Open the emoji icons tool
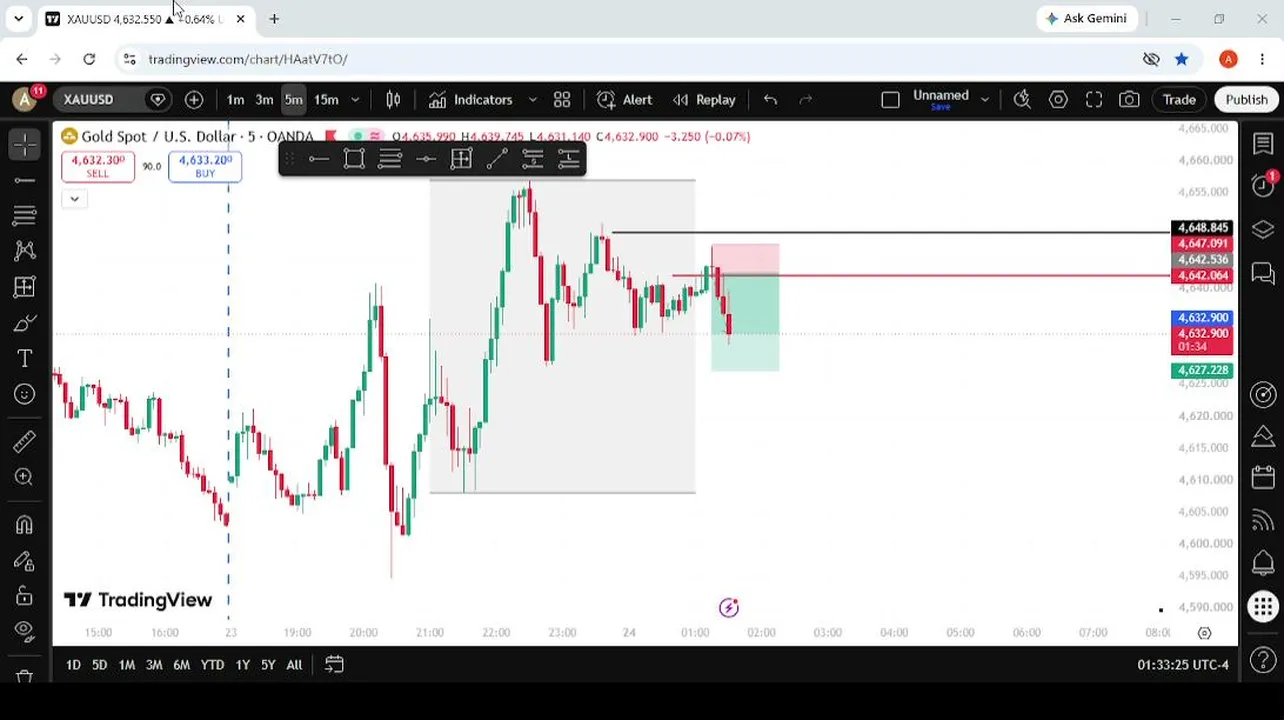The height and width of the screenshot is (720, 1284). (x=25, y=394)
